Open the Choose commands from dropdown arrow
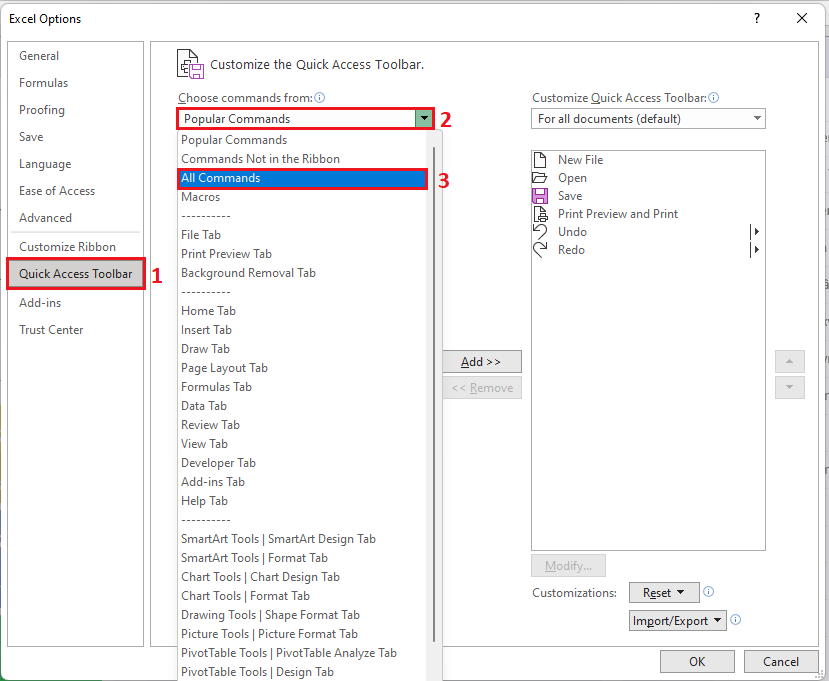The height and width of the screenshot is (681, 829). pyautogui.click(x=424, y=119)
